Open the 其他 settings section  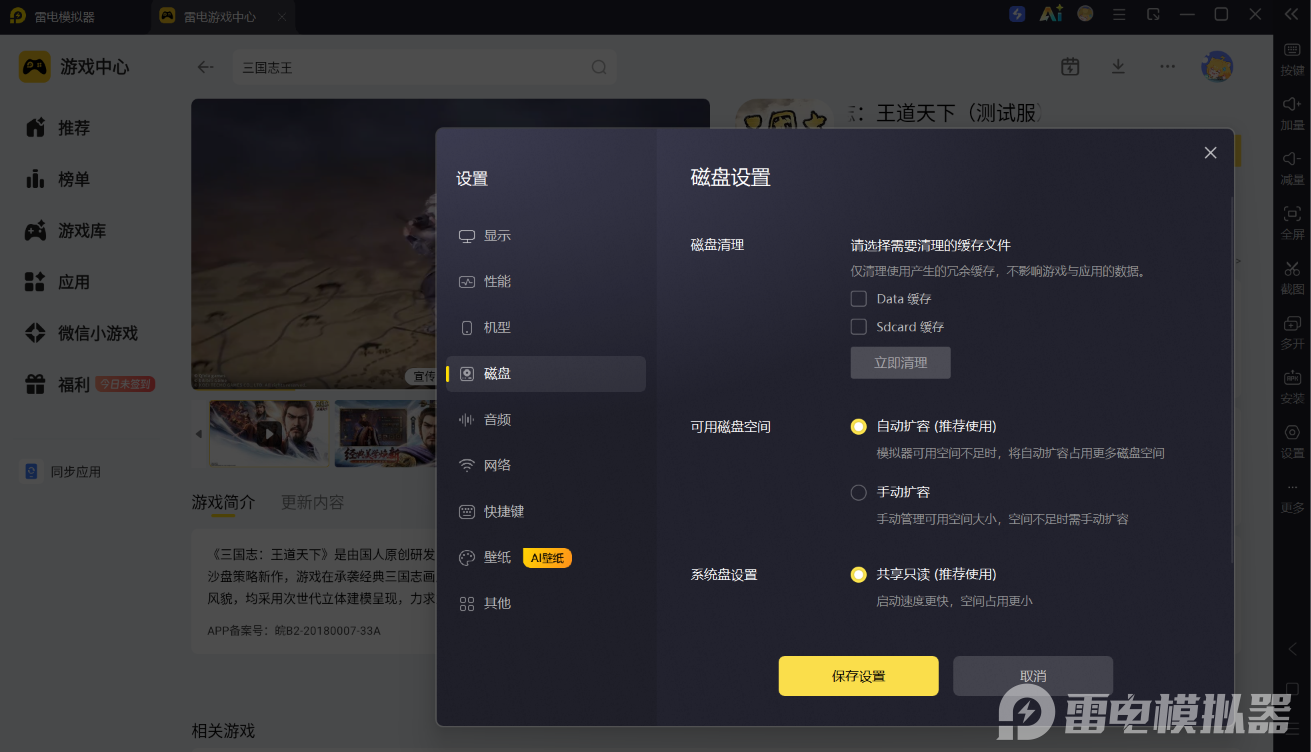click(x=546, y=604)
